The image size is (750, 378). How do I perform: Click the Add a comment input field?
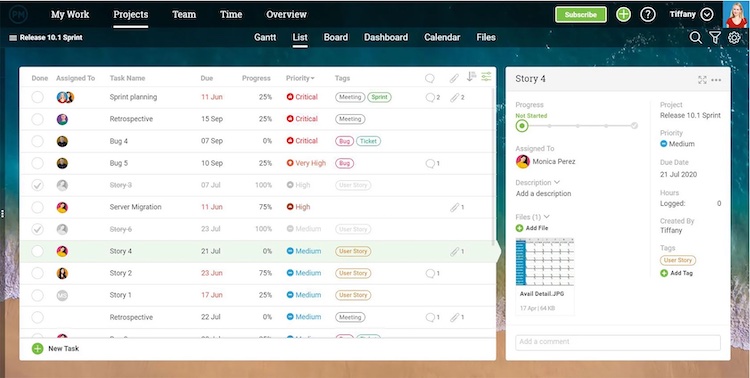[618, 342]
